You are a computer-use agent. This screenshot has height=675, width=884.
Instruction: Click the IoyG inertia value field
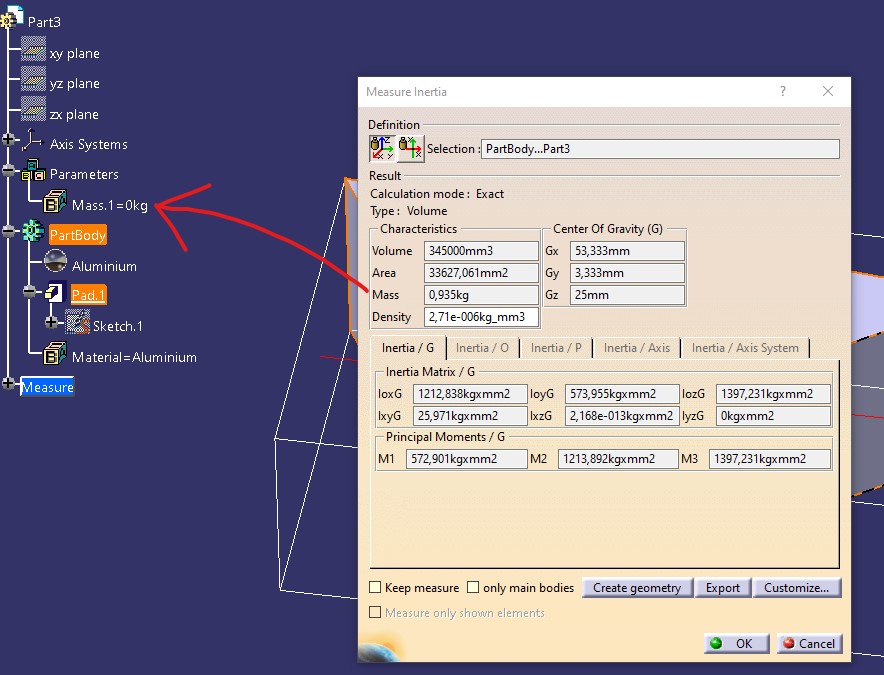622,394
